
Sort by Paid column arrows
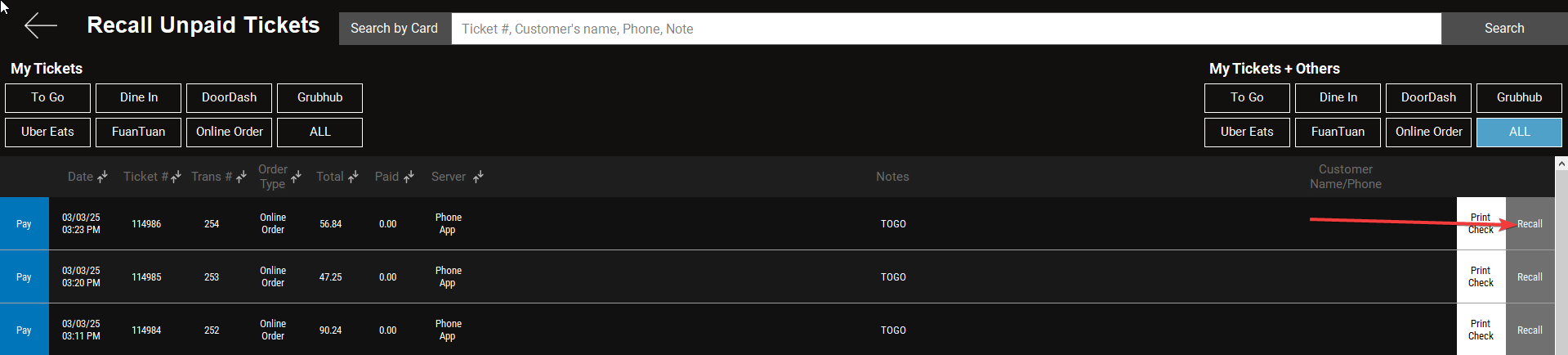pyautogui.click(x=409, y=177)
